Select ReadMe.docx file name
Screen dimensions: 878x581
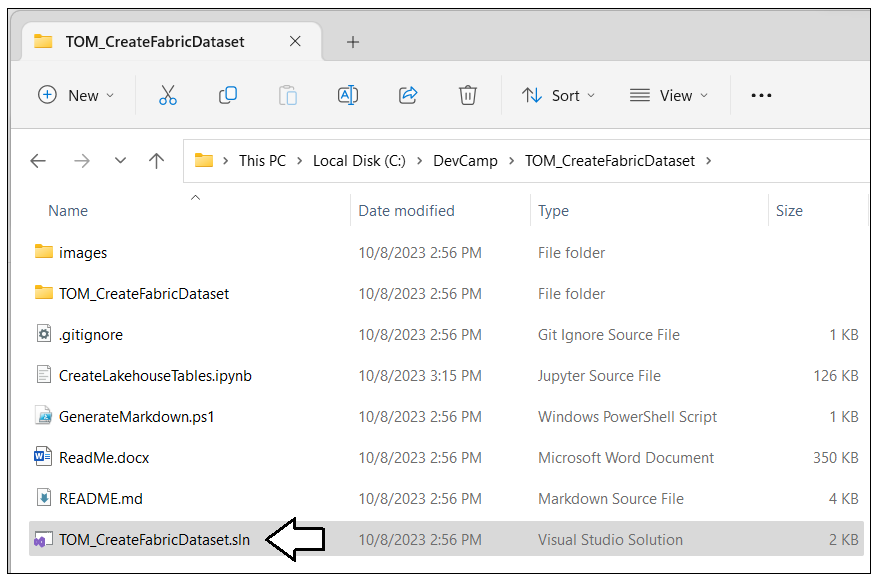pyautogui.click(x=104, y=458)
